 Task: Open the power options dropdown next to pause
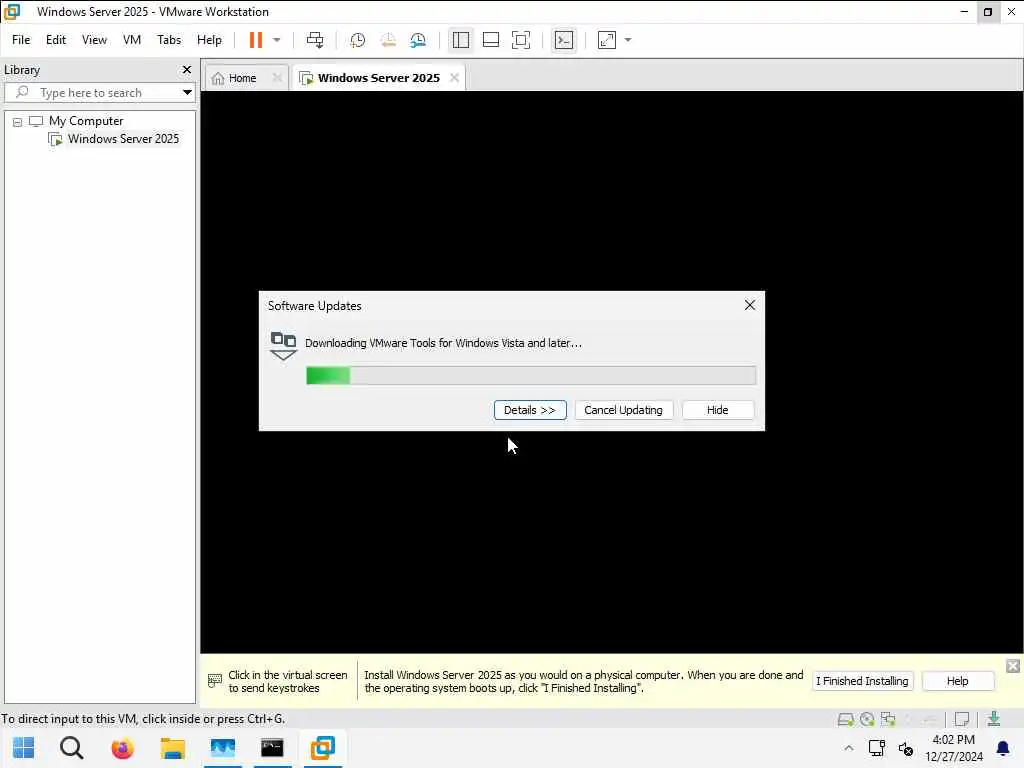(277, 40)
